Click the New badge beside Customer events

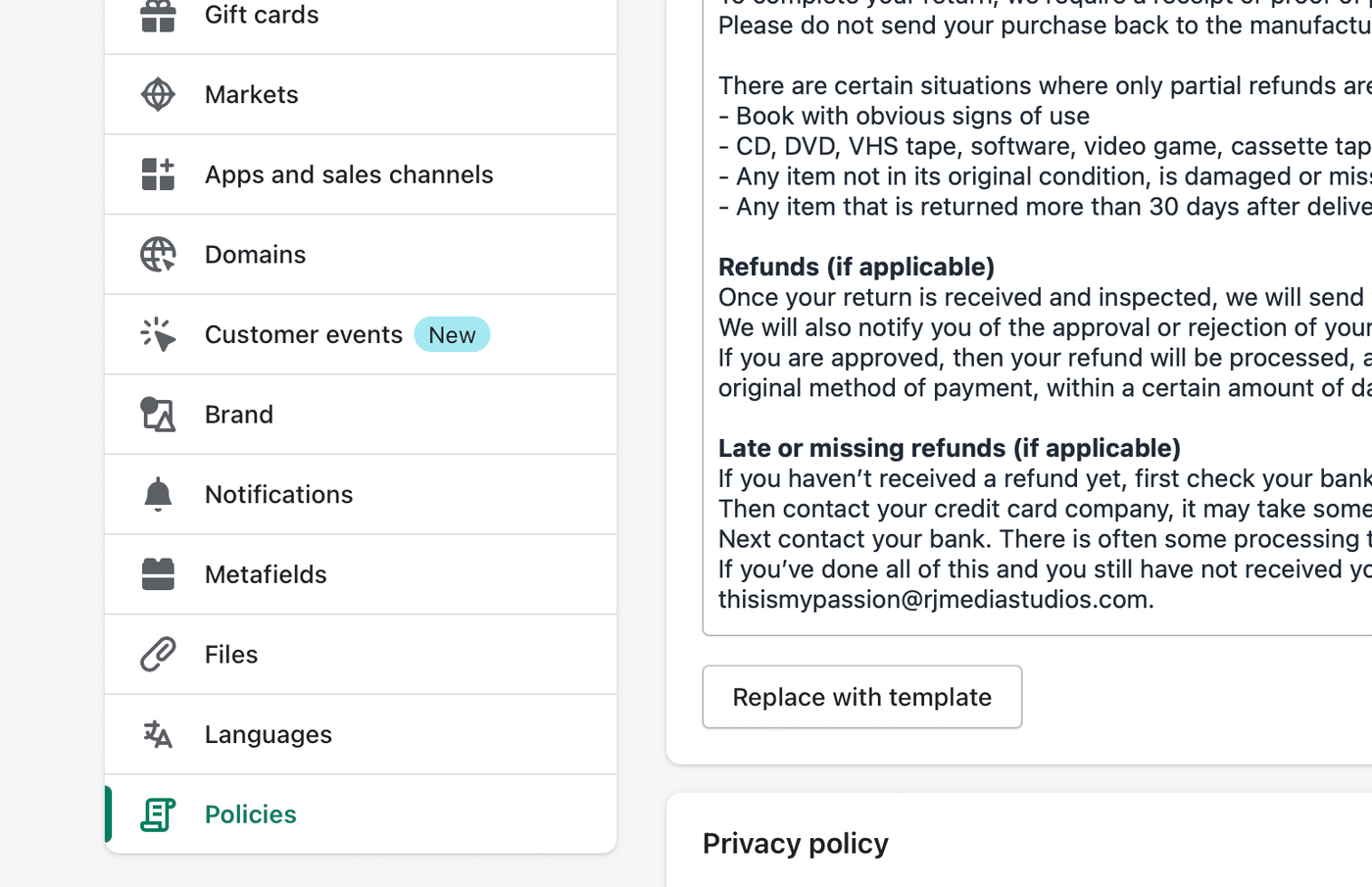452,334
